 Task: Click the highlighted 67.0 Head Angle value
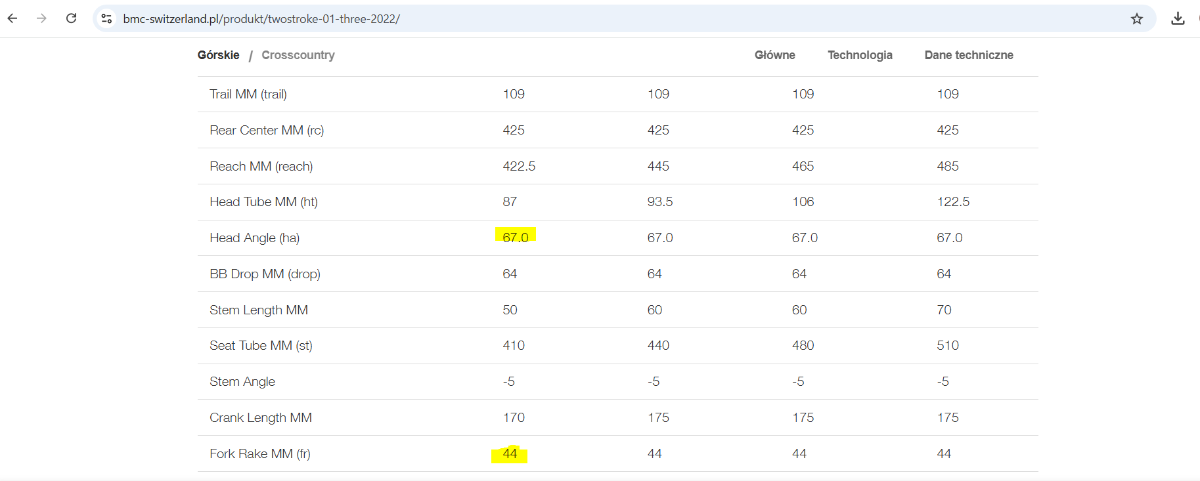point(515,238)
